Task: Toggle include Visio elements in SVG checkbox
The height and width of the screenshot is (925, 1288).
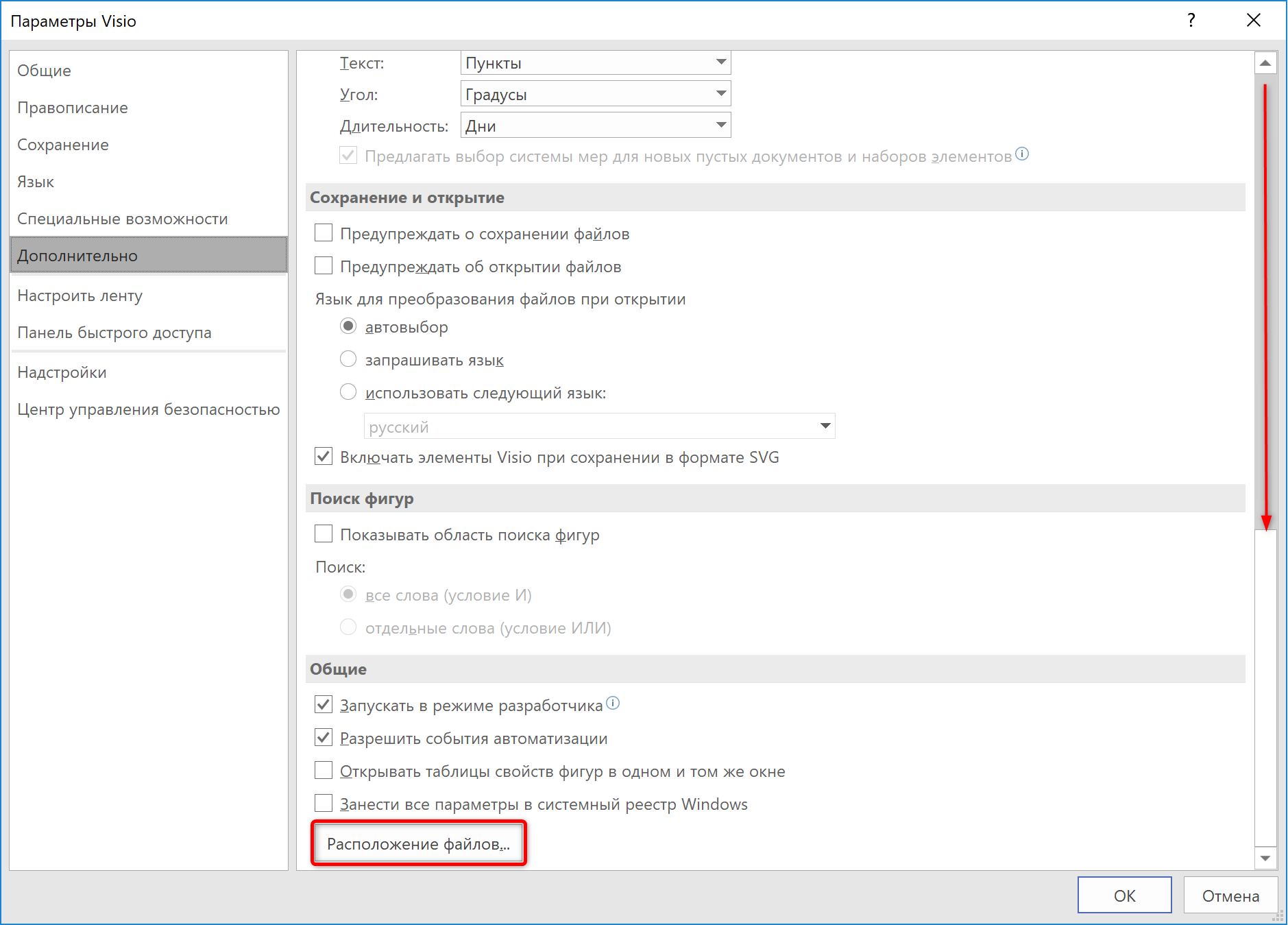Action: point(324,457)
